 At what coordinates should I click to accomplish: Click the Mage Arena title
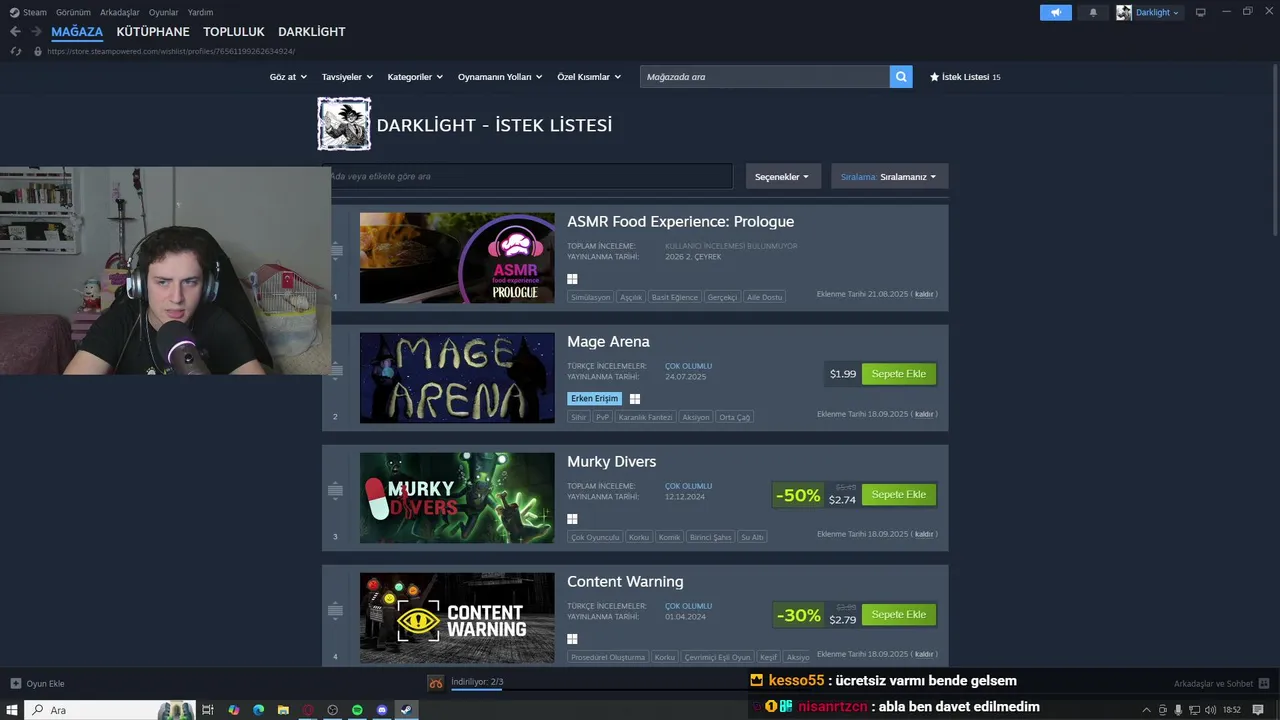pyautogui.click(x=608, y=341)
